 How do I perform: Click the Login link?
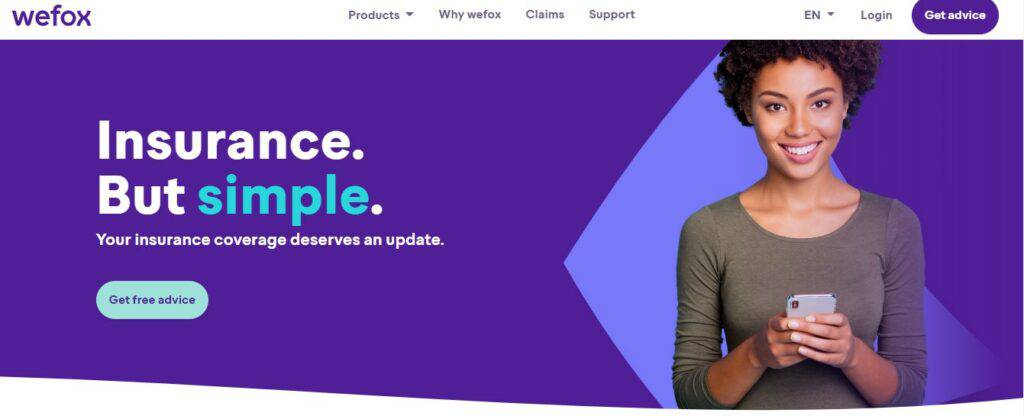click(876, 15)
